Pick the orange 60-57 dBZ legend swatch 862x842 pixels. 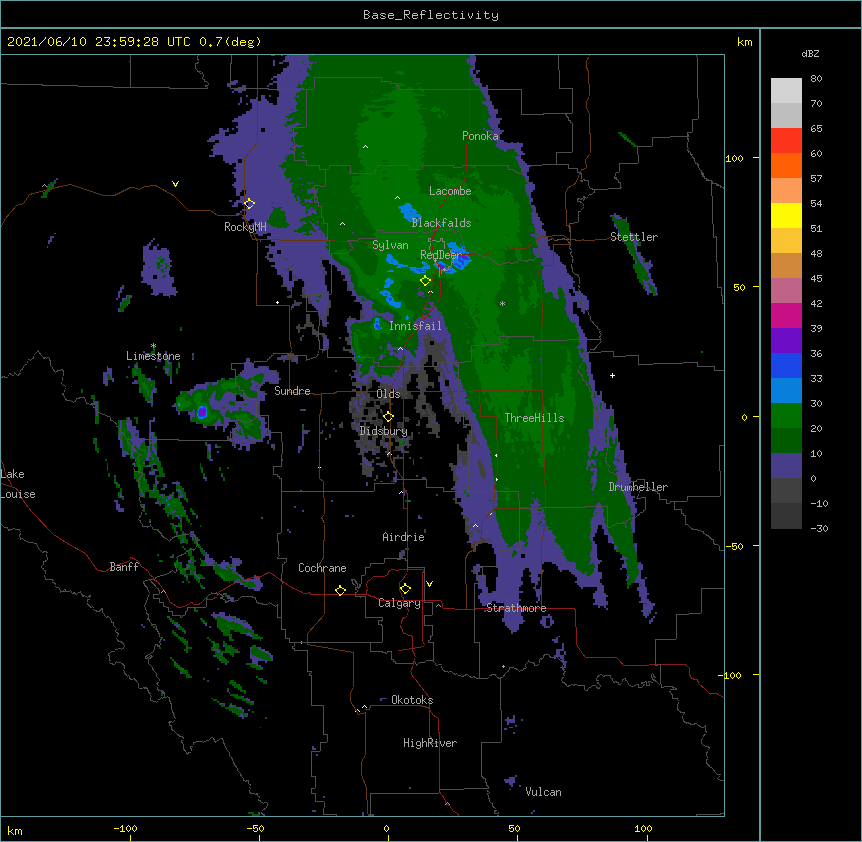coord(786,165)
